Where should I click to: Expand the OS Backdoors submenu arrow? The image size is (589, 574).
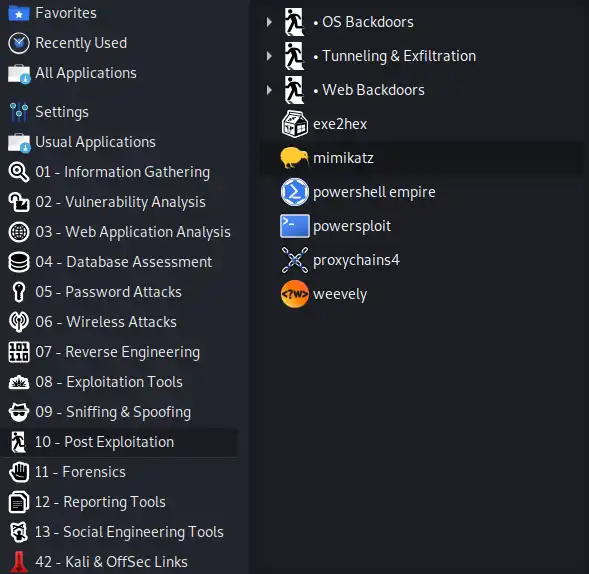point(269,22)
